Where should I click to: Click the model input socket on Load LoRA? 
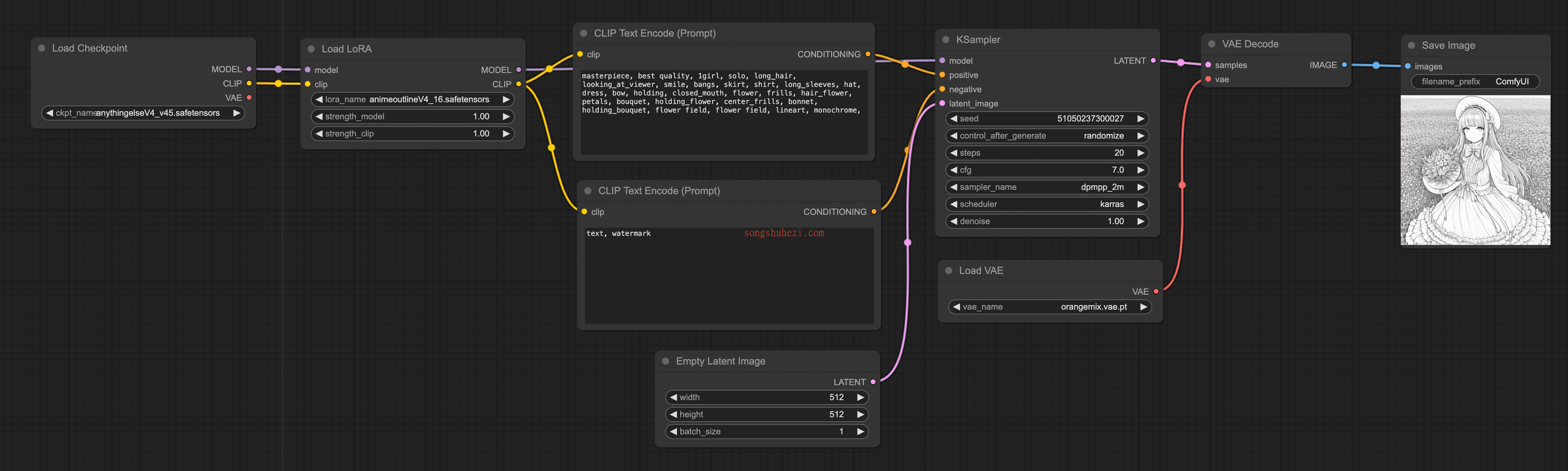(x=308, y=70)
